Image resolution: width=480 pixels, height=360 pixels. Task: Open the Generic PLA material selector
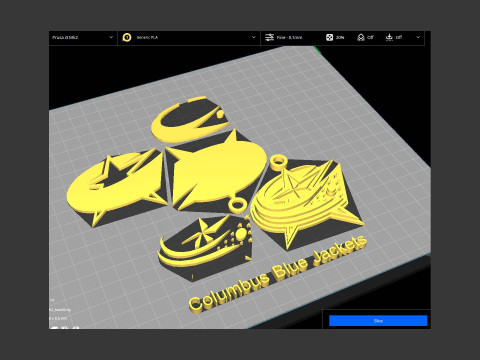(x=189, y=38)
